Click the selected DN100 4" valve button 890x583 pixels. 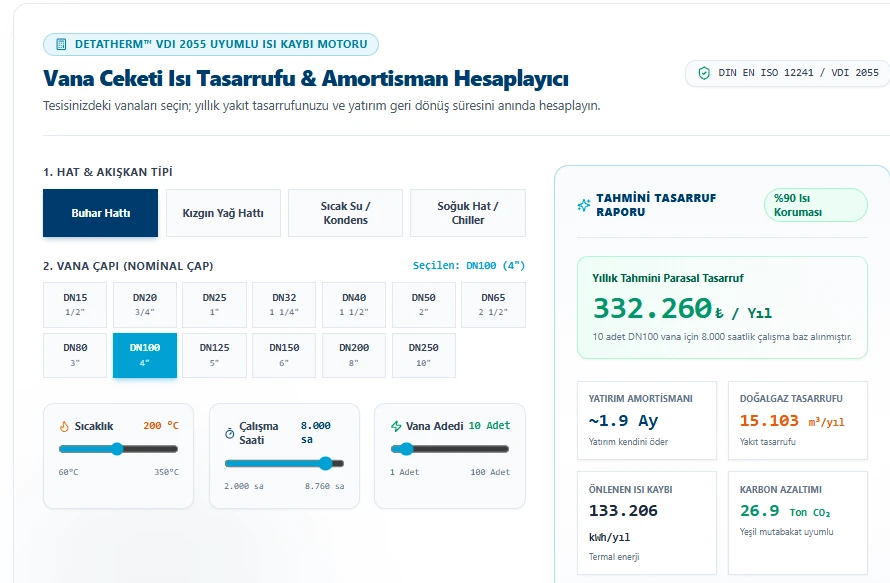(145, 355)
